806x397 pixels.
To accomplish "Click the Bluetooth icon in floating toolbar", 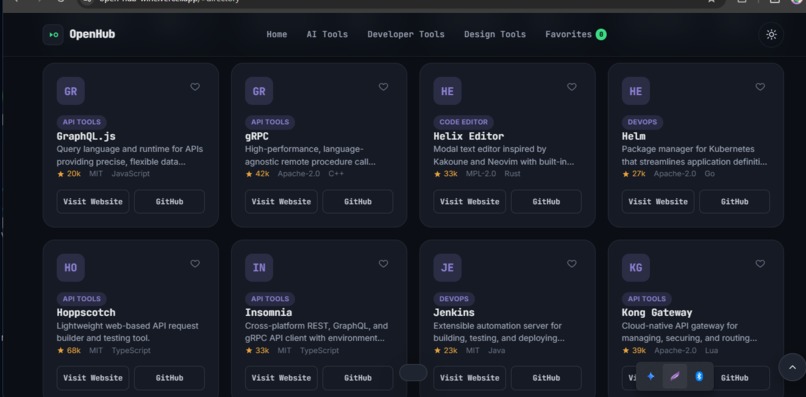I will (x=699, y=376).
